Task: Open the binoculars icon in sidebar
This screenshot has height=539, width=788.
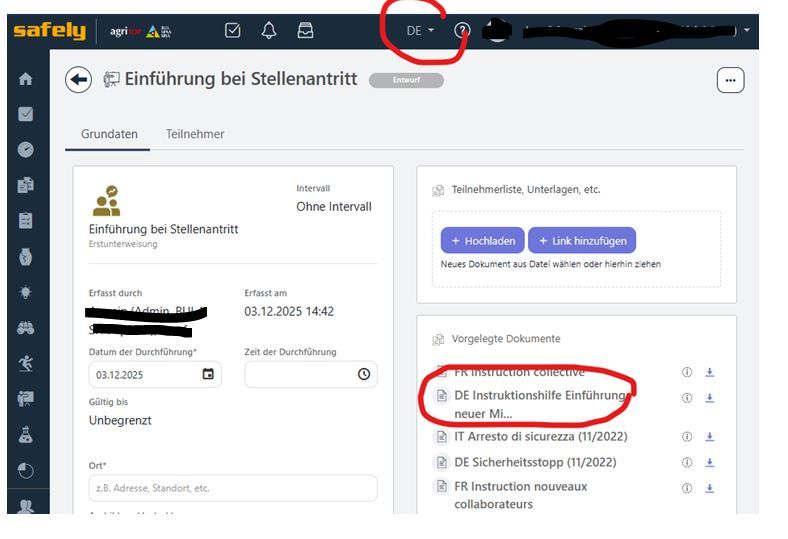Action: pyautogui.click(x=26, y=328)
